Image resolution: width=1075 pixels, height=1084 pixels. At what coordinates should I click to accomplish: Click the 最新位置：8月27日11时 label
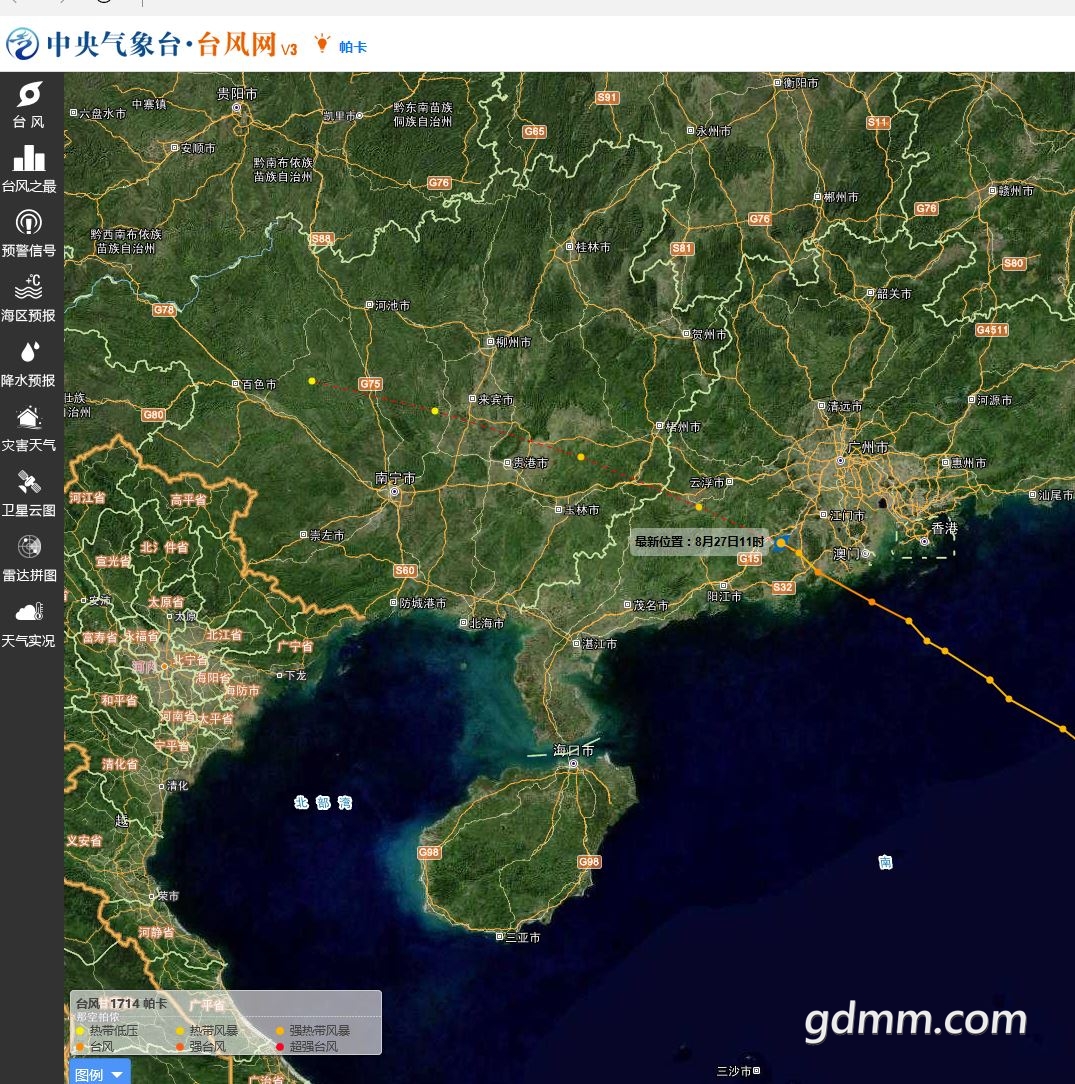(700, 541)
